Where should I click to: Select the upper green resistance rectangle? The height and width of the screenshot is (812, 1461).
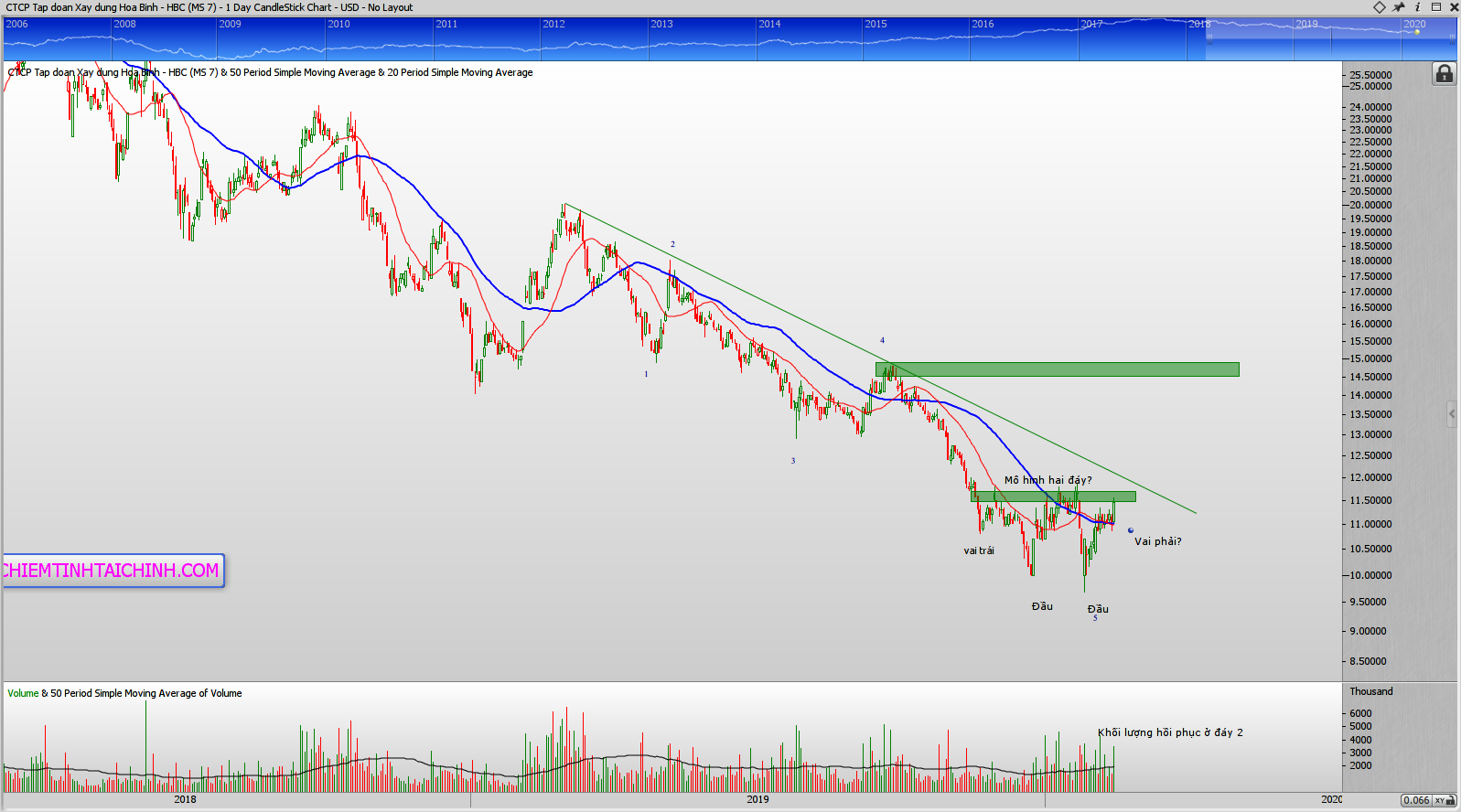(x=1057, y=369)
